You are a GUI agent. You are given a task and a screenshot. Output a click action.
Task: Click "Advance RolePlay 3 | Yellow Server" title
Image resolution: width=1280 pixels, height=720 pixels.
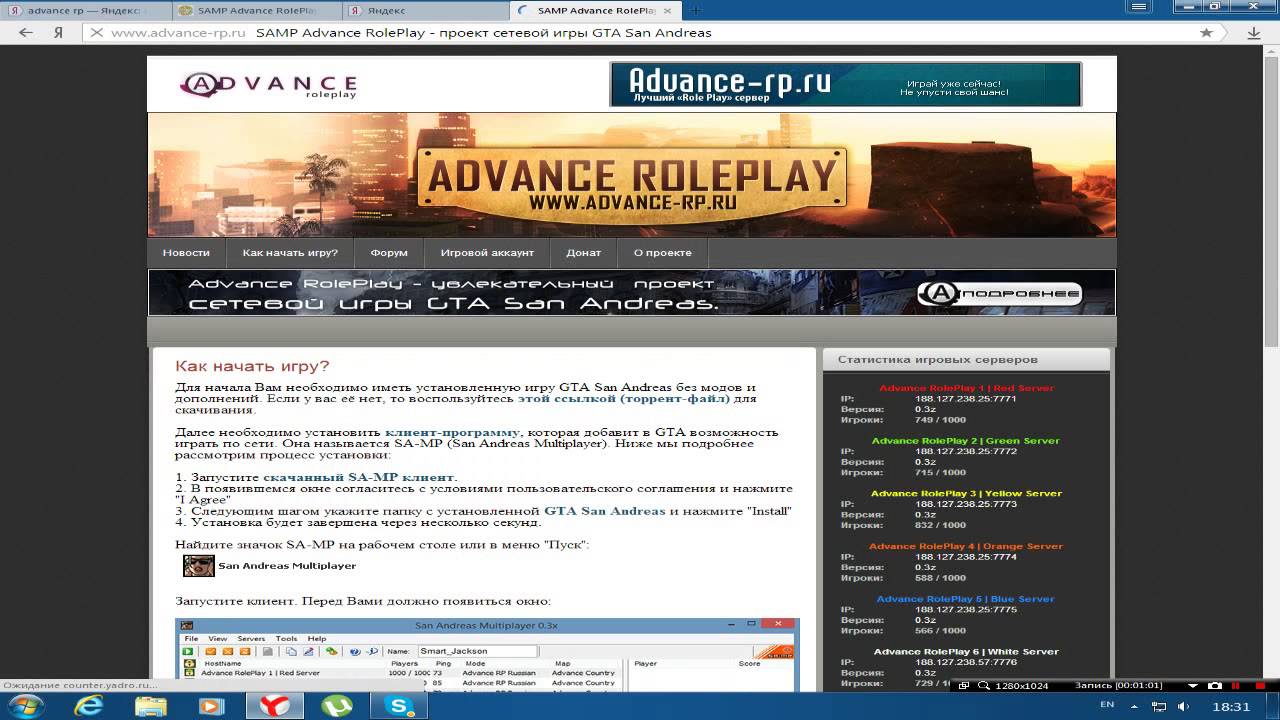pos(966,494)
